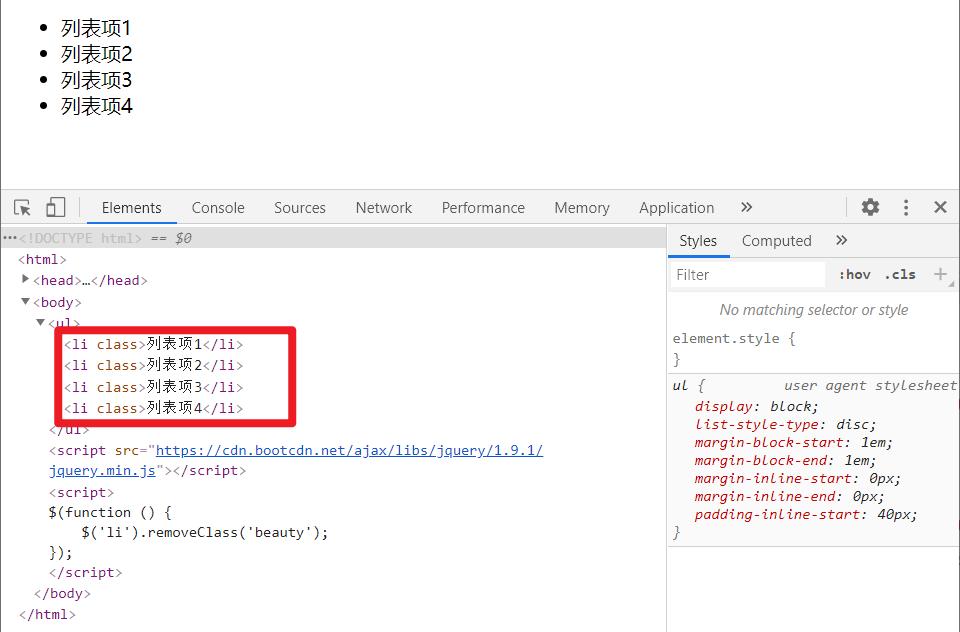
Task: Expand the head element node
Action: tap(26, 280)
